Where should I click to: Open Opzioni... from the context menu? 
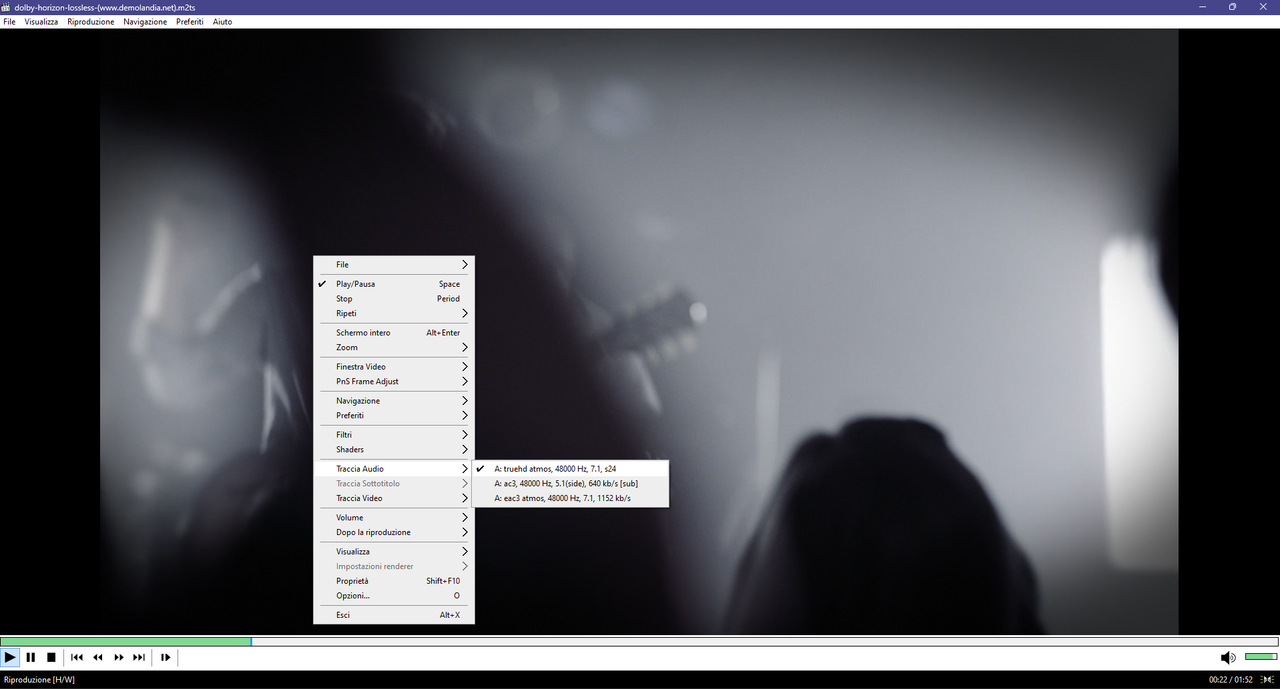pos(394,595)
